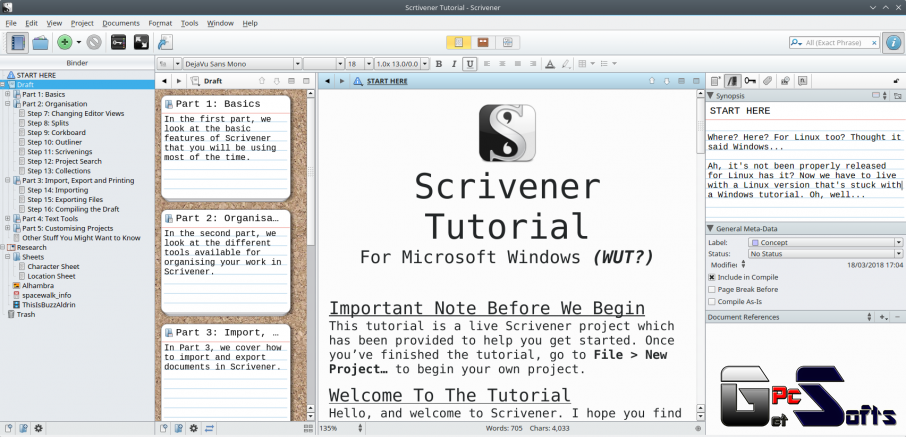This screenshot has height=437, width=906.
Task: Open Keywords inspector key icon
Action: [x=750, y=81]
